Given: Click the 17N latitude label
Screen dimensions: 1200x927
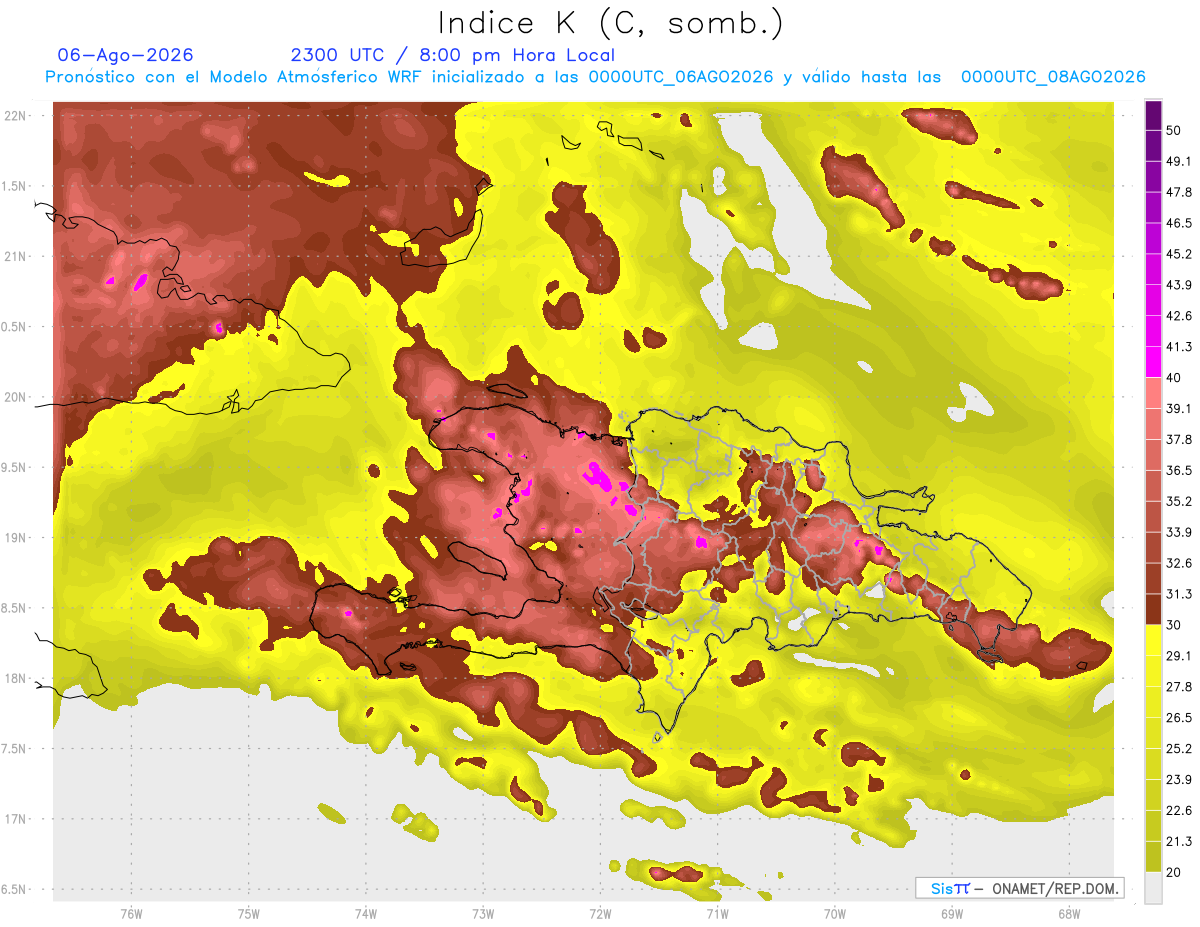Looking at the screenshot, I should [15, 819].
